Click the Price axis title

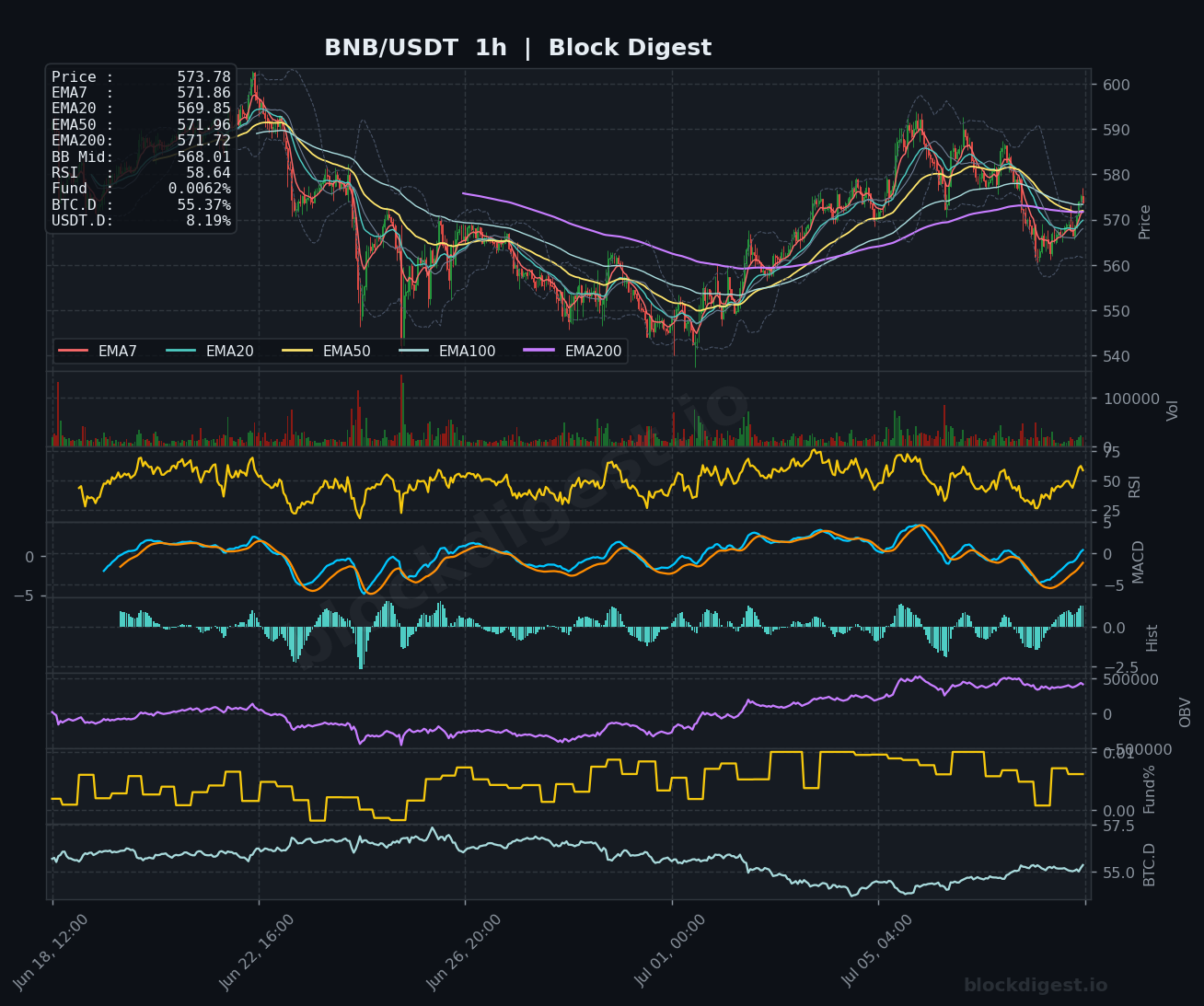1145,222
